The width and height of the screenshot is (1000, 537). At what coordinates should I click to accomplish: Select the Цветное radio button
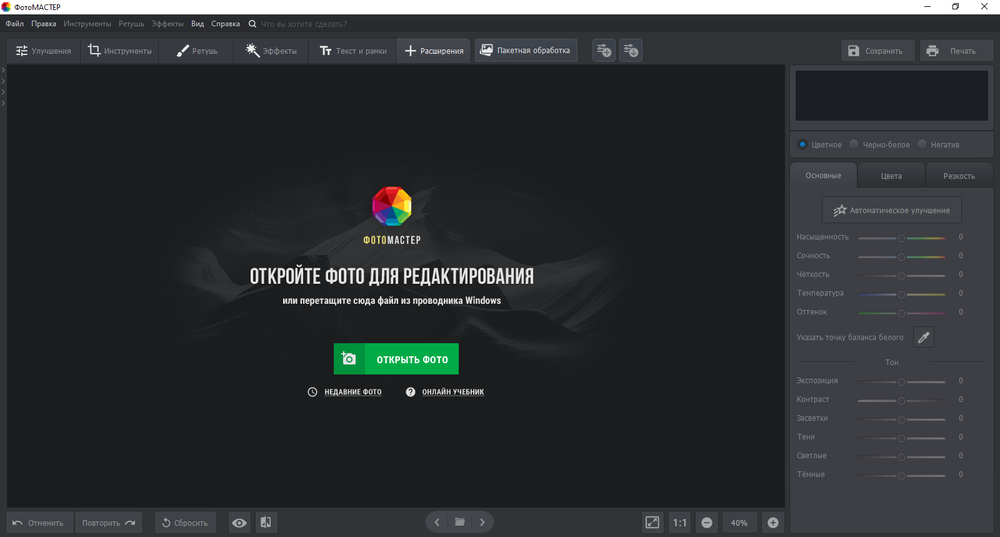[802, 145]
